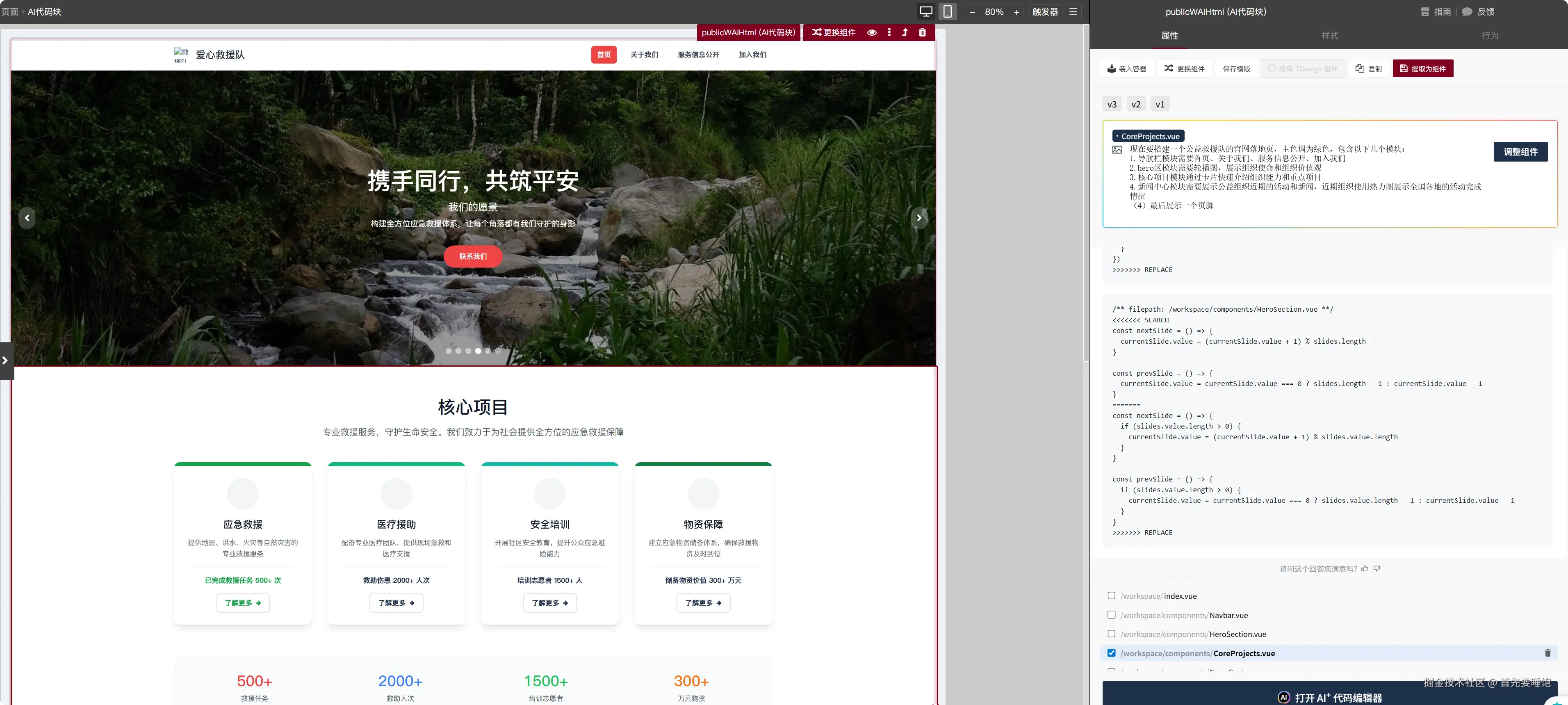Select parent component with up arrow
Image resolution: width=1568 pixels, height=705 pixels.
(x=905, y=32)
